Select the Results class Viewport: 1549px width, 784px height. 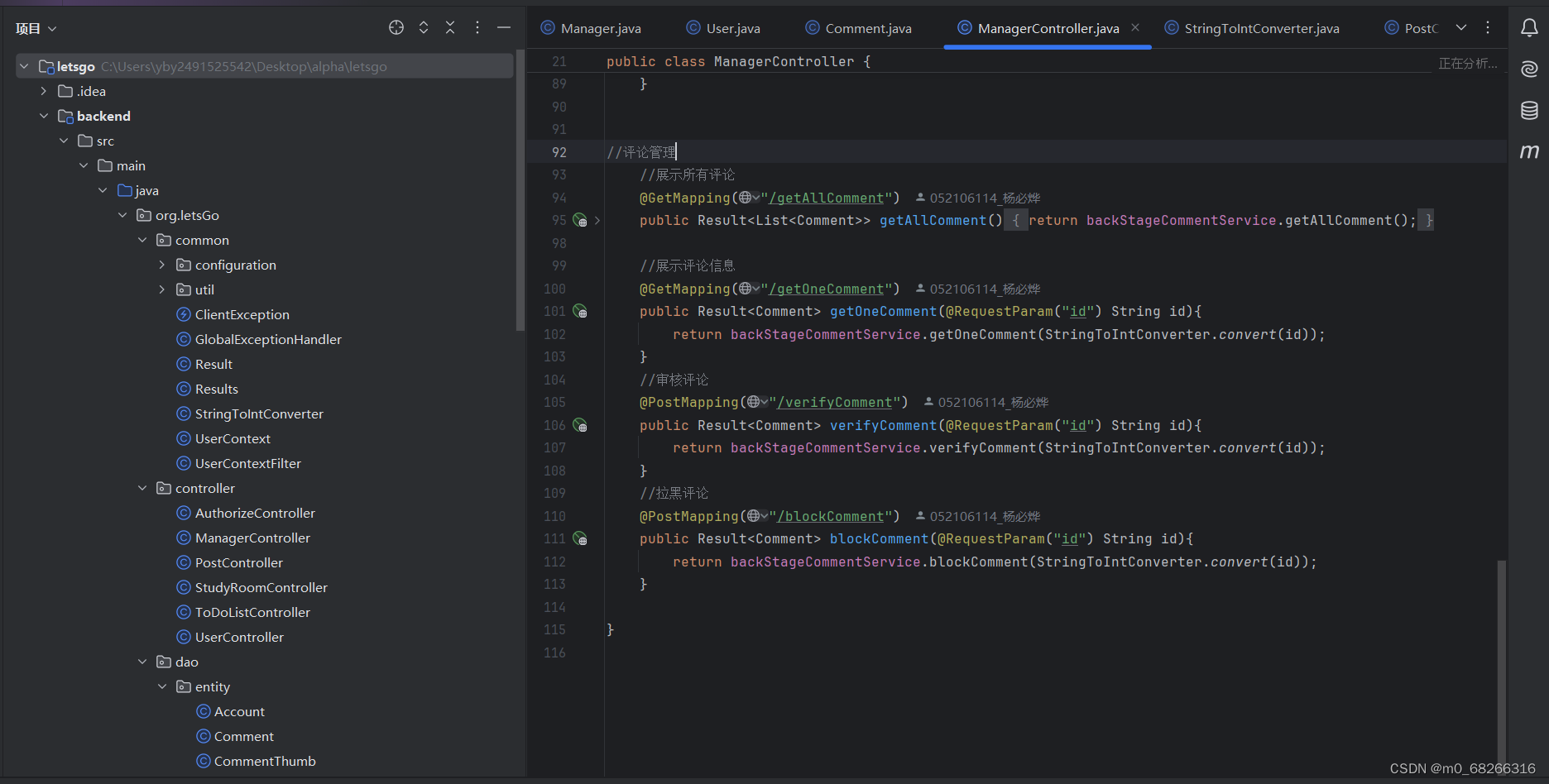(207, 389)
